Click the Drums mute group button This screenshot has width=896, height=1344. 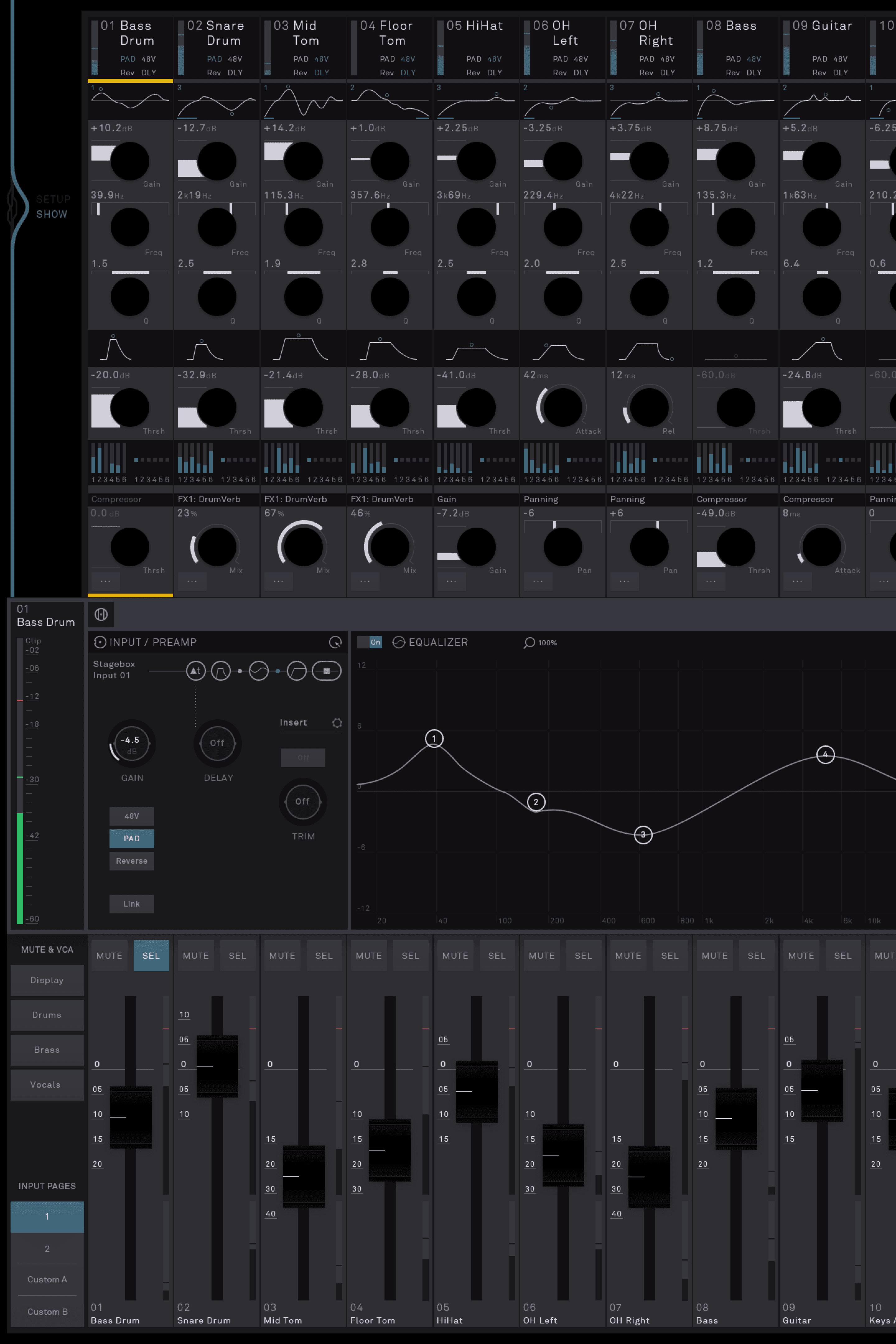point(47,1015)
